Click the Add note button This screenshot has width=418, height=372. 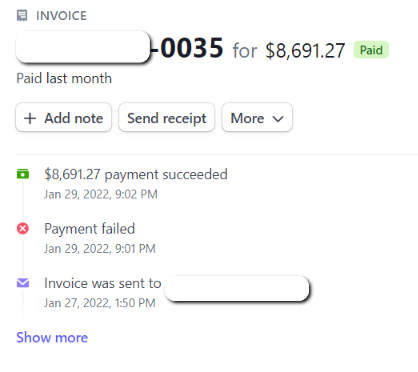coord(63,117)
